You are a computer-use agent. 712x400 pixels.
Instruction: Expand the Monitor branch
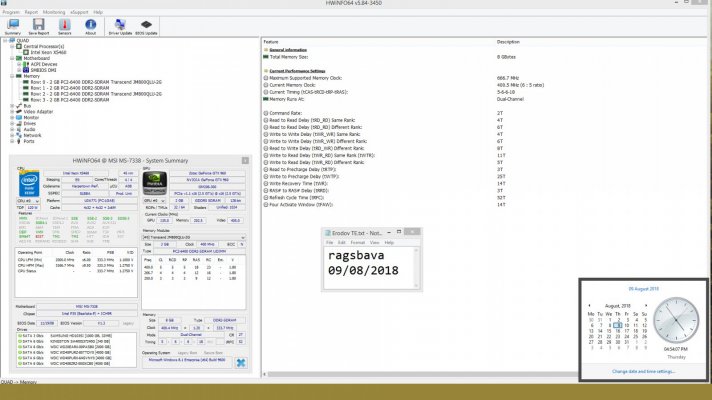(12, 118)
